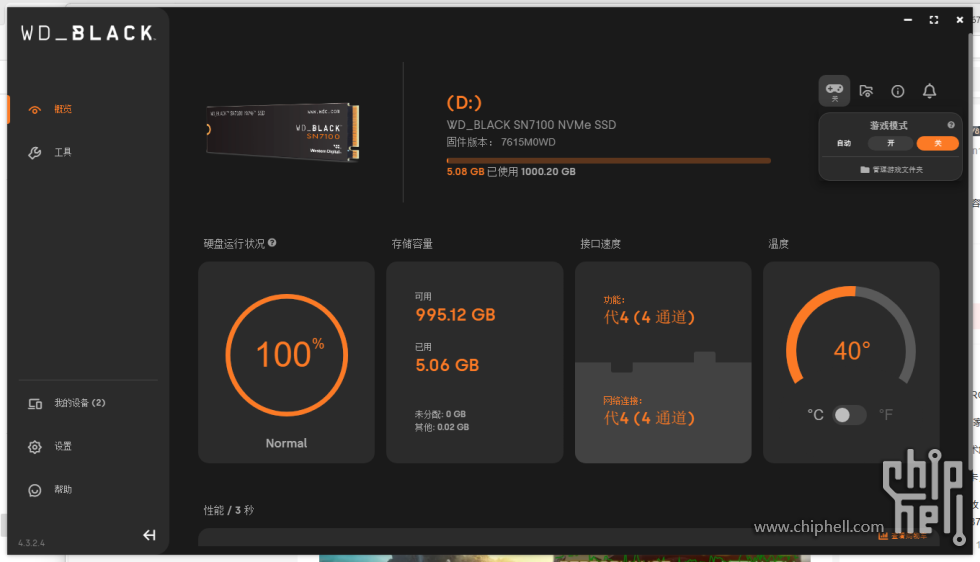Toggle the °C / °F temperature switch
This screenshot has width=980, height=562.
[849, 414]
